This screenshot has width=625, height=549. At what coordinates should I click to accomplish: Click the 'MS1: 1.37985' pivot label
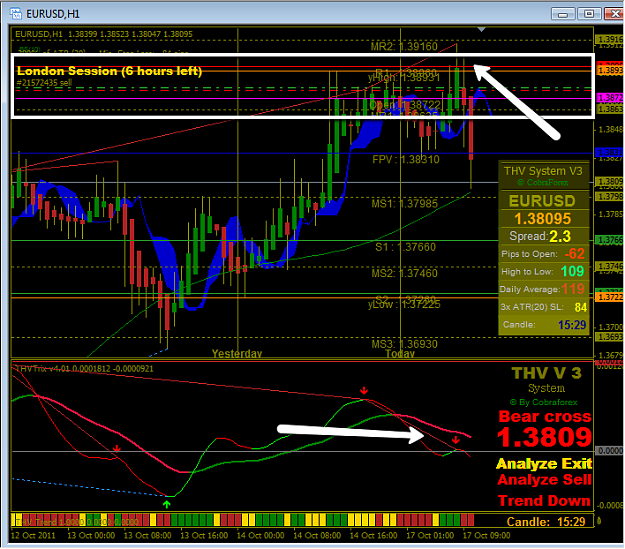[405, 204]
